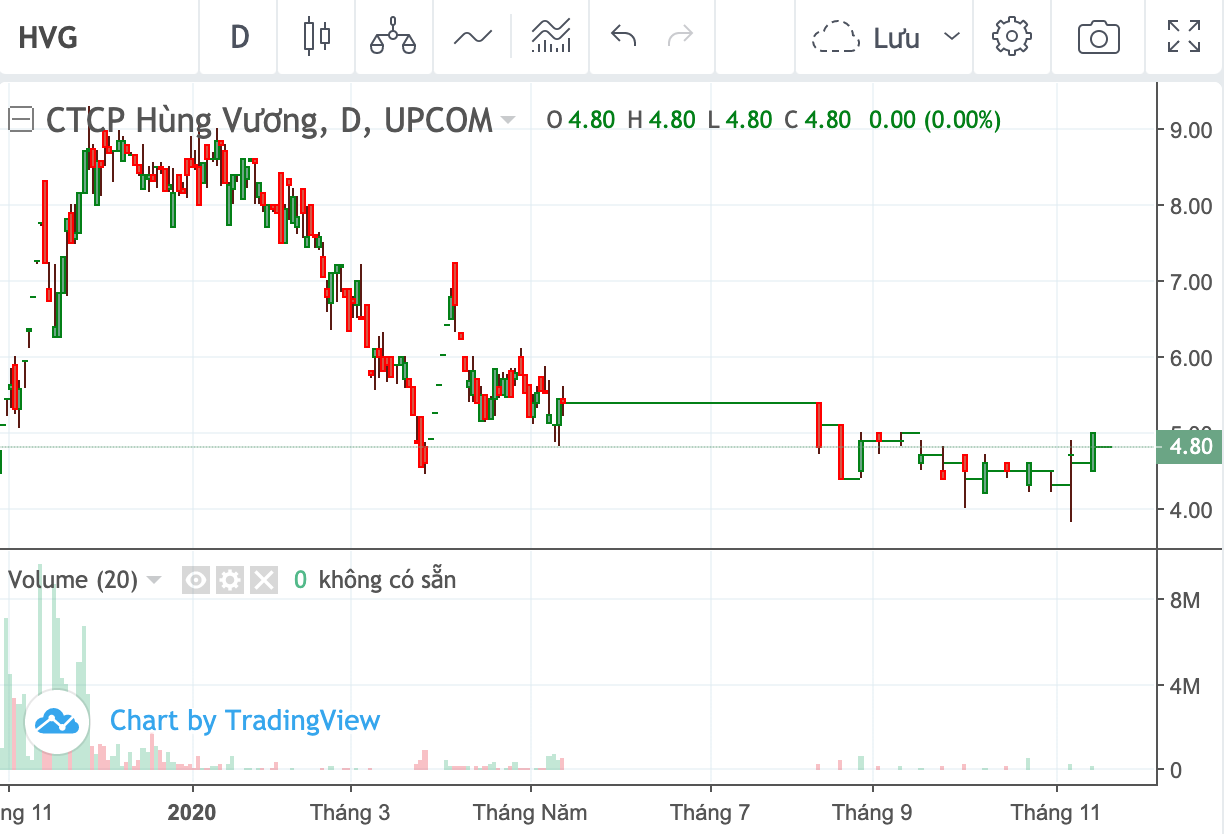Click the Tháng 3 time axis label
The image size is (1224, 834).
(x=350, y=812)
